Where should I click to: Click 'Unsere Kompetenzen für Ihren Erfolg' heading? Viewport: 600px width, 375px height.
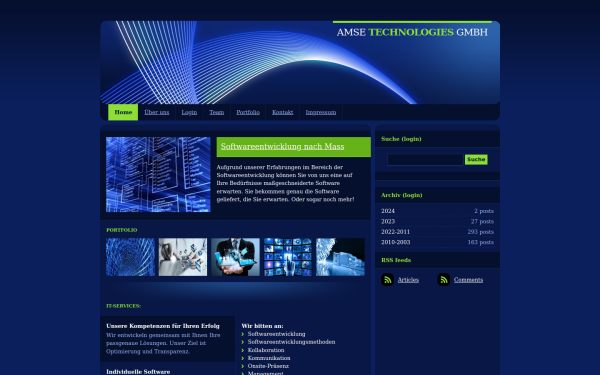163,326
